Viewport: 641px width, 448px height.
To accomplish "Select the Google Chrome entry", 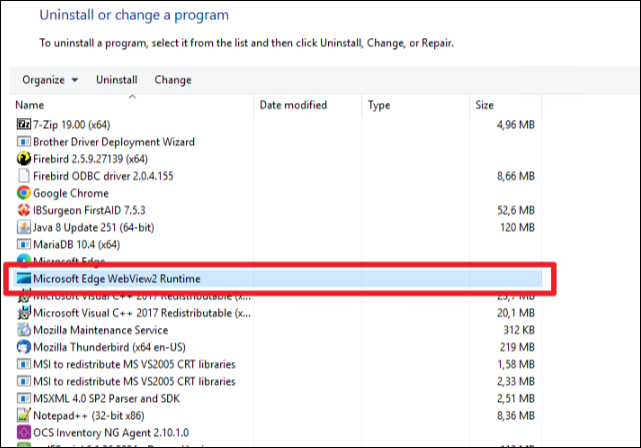I will click(277, 193).
